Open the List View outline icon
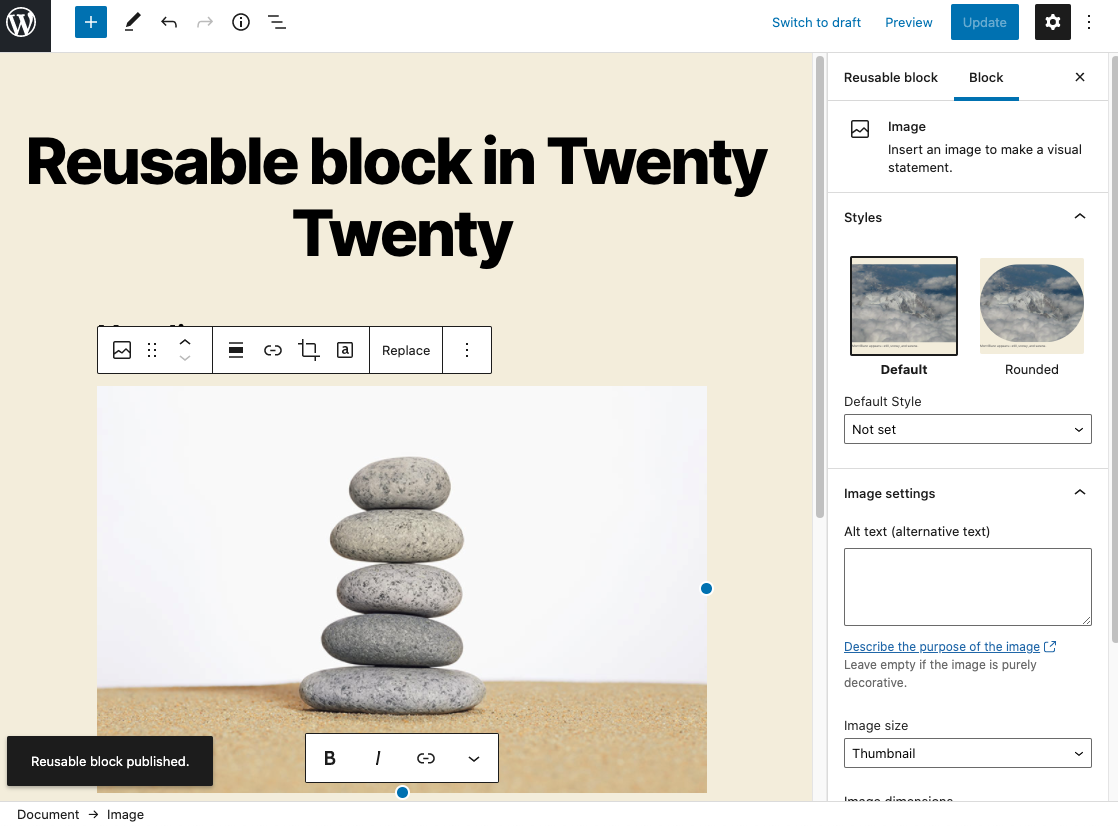Image resolution: width=1118 pixels, height=826 pixels. 277,21
